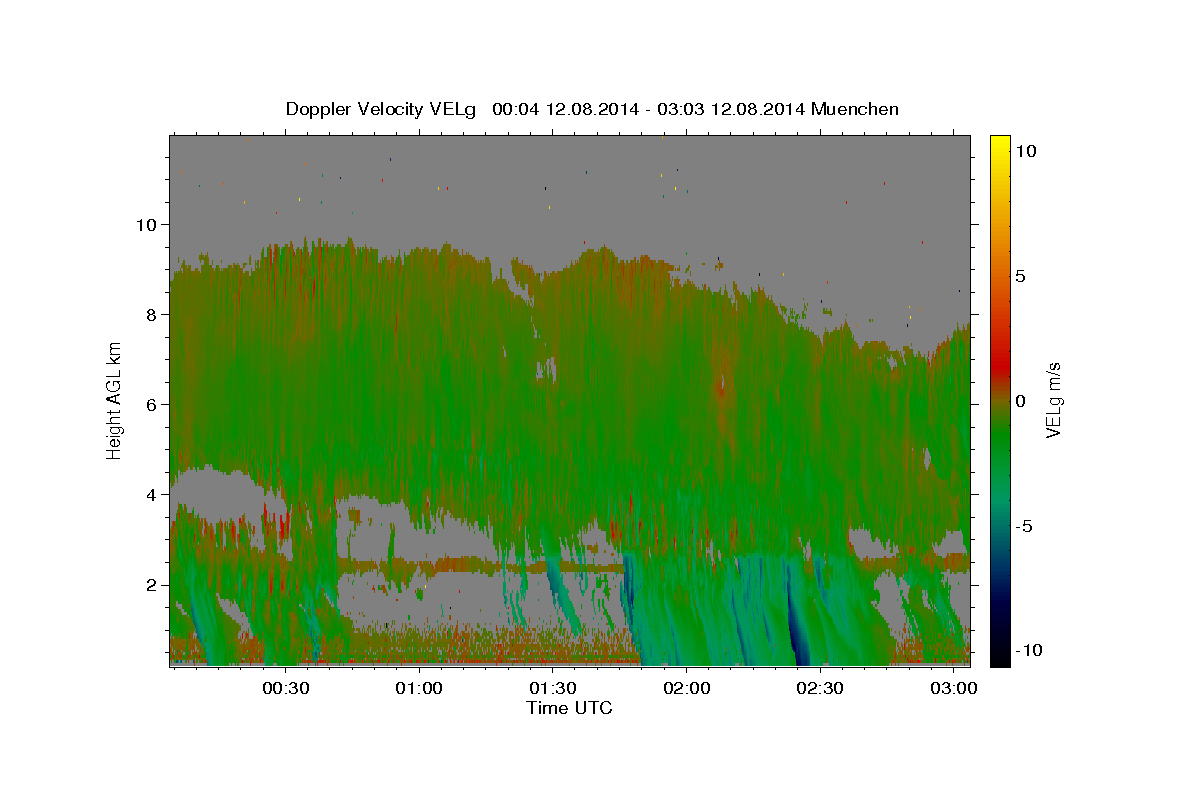
Task: Click the 01:30 time tick label
Action: click(x=553, y=689)
